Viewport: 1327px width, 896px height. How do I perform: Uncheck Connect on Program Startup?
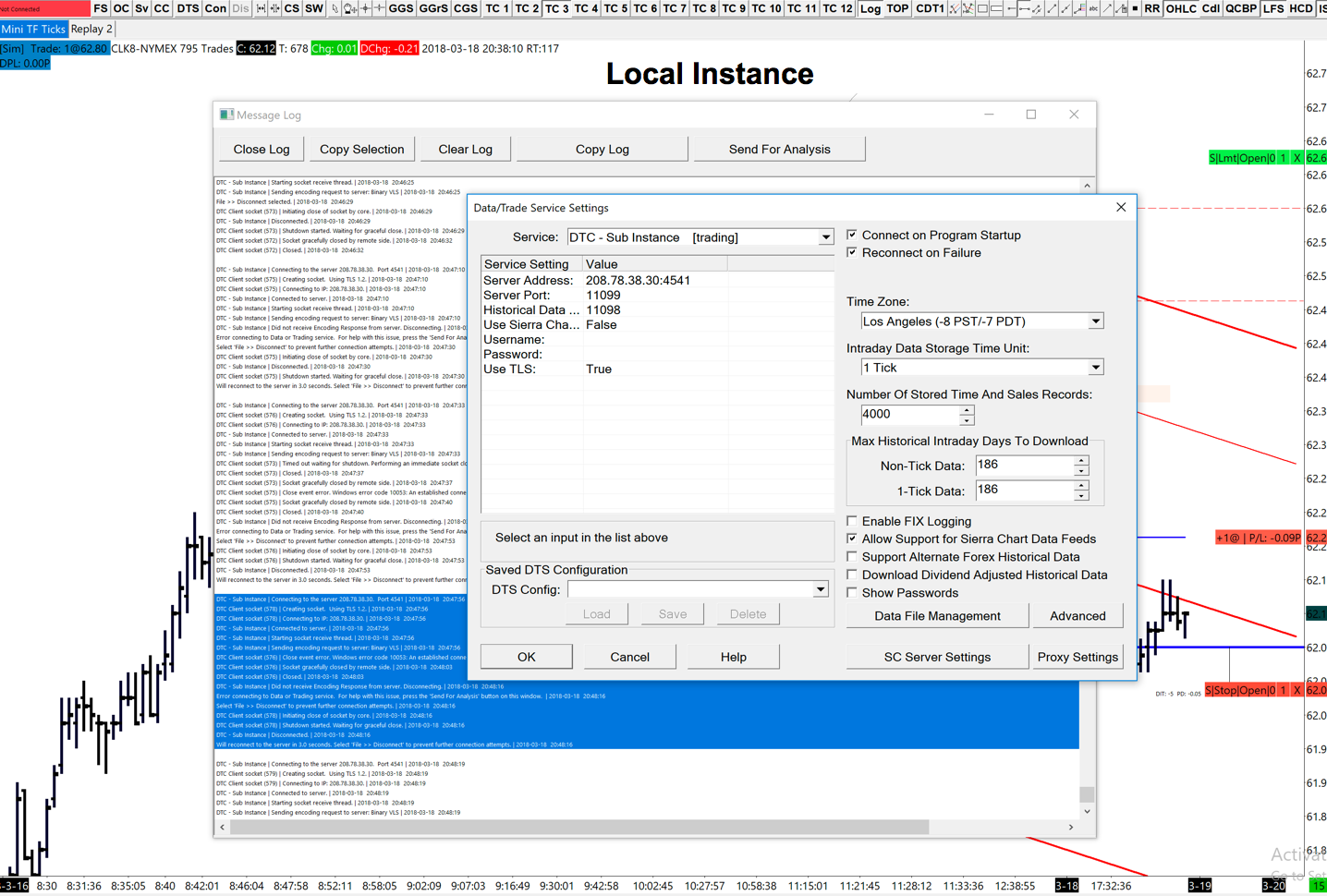pyautogui.click(x=852, y=235)
